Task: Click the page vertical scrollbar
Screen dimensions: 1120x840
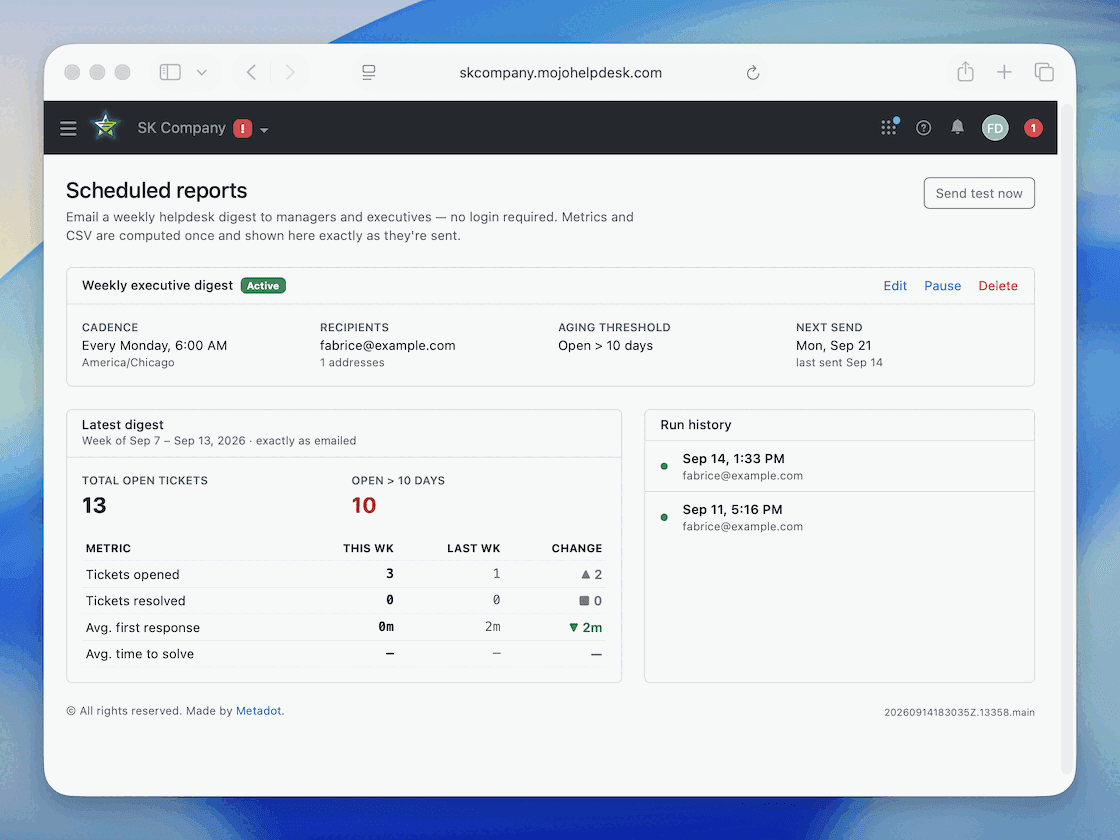Action: (1066, 439)
